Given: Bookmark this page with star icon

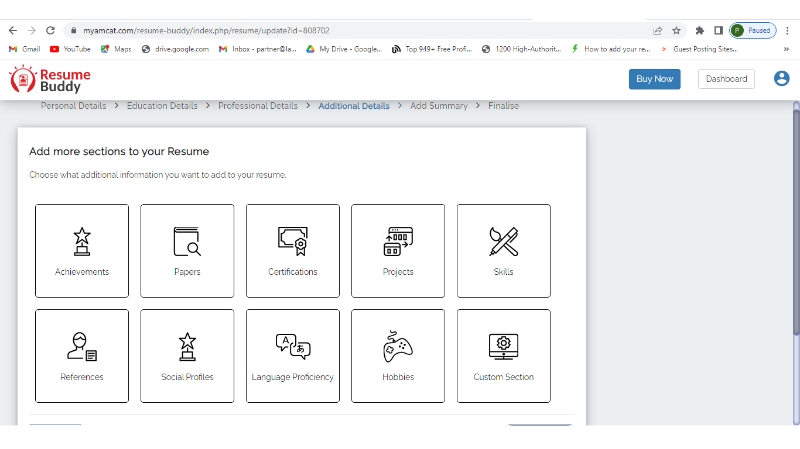Looking at the screenshot, I should click(676, 30).
